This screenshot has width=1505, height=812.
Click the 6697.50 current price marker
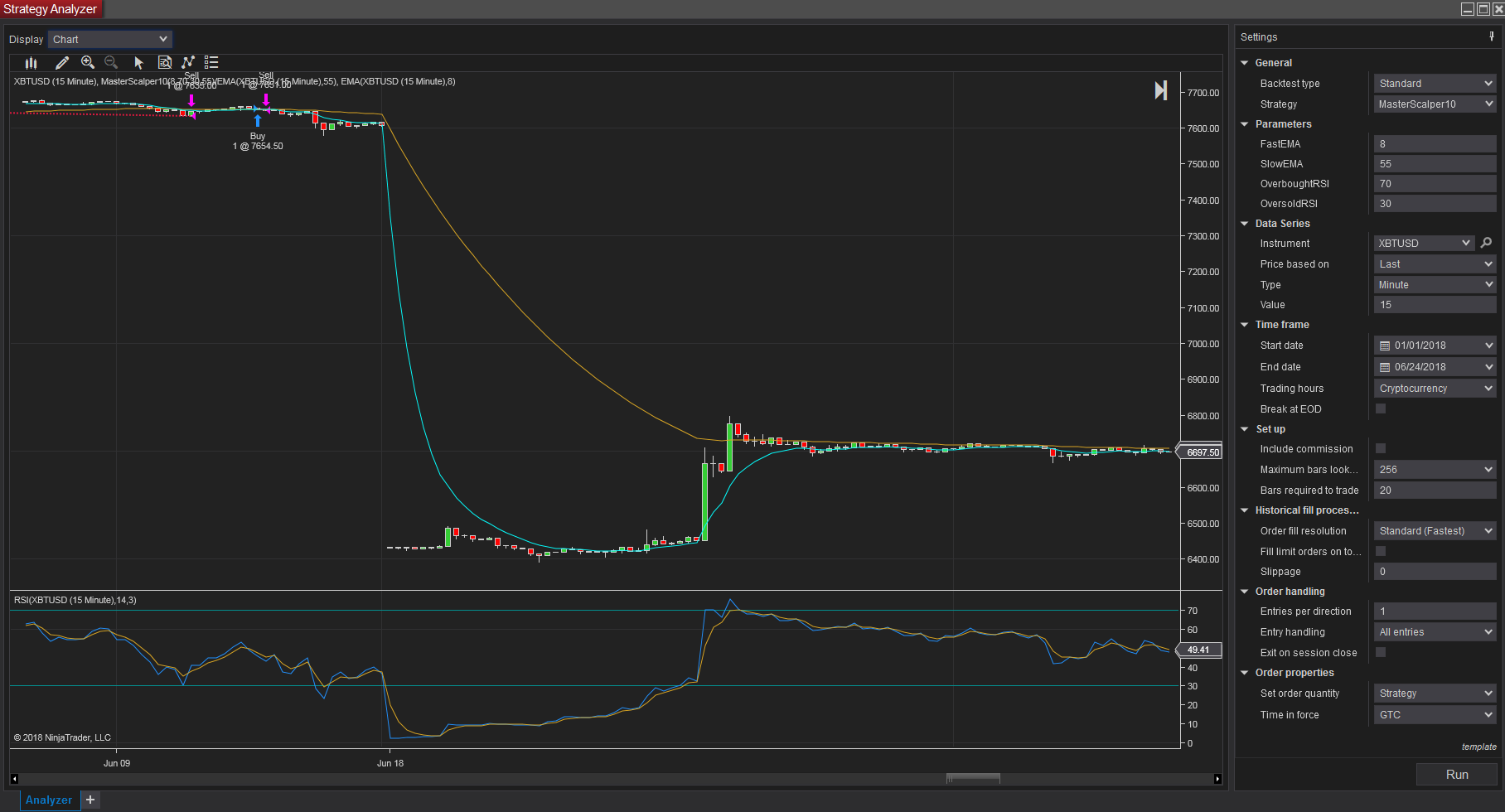point(1200,452)
